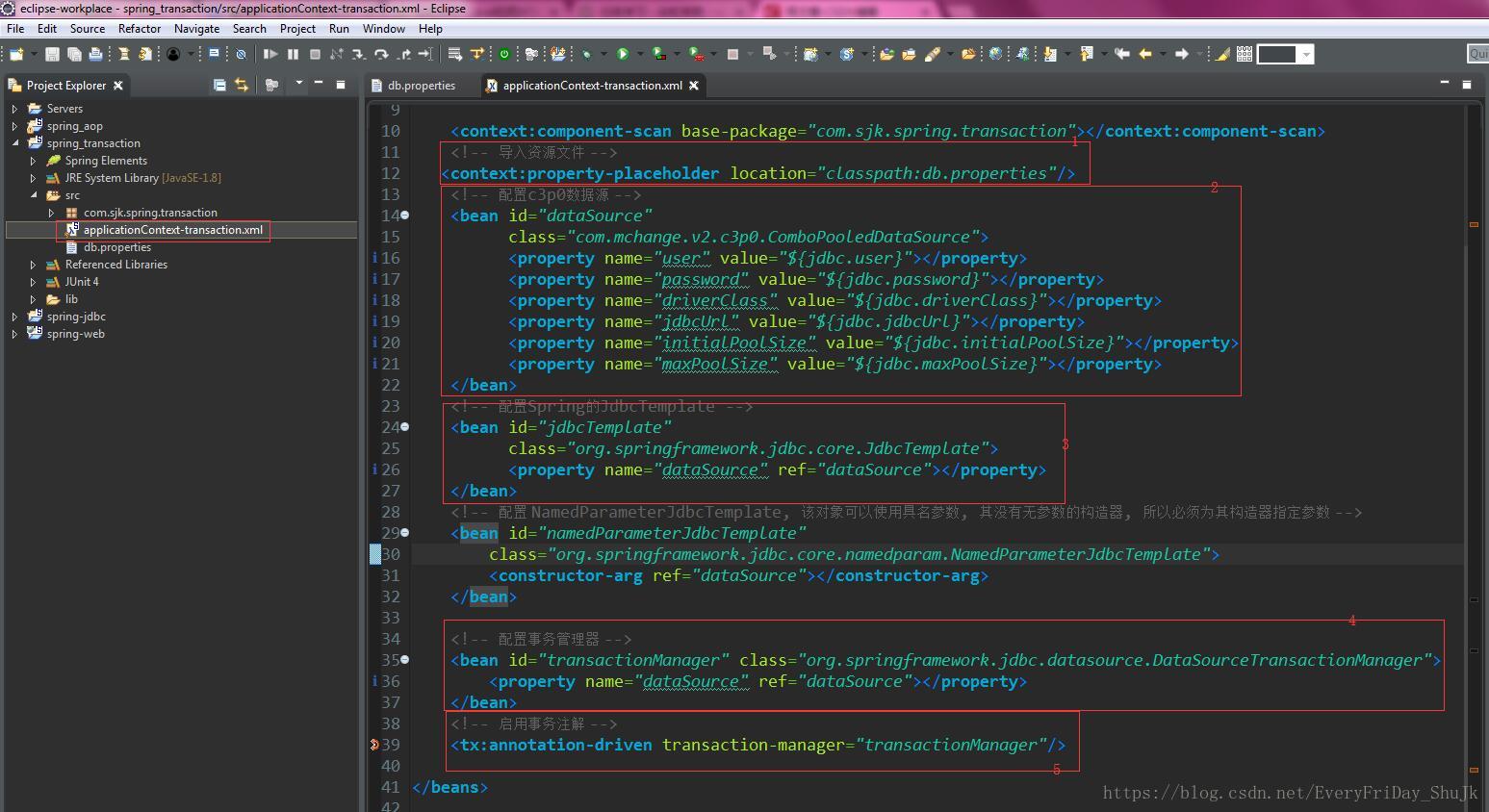Click the Quick Access search field

click(1477, 54)
